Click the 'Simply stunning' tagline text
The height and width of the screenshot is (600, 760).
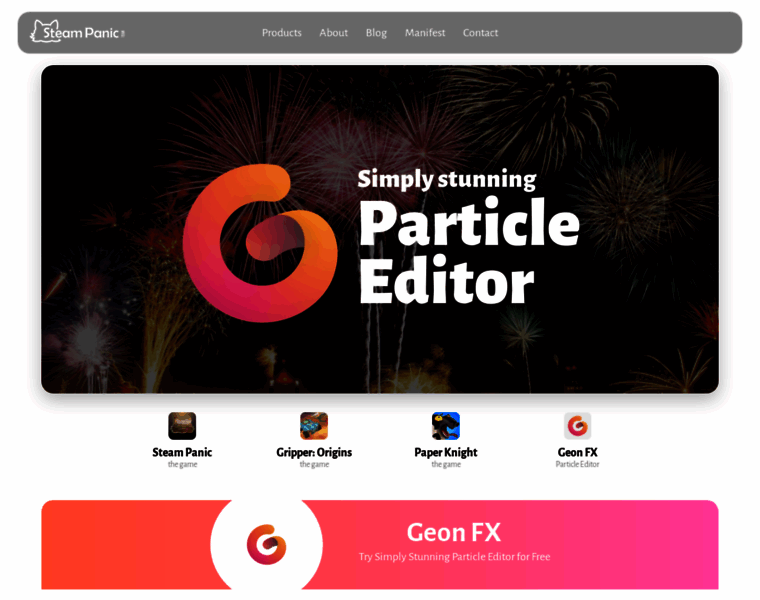pos(447,179)
